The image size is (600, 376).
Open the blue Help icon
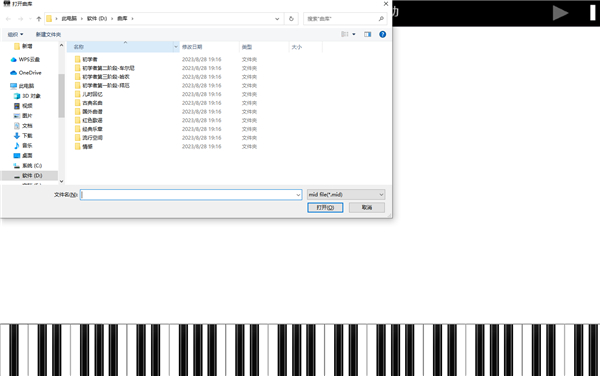(382, 34)
